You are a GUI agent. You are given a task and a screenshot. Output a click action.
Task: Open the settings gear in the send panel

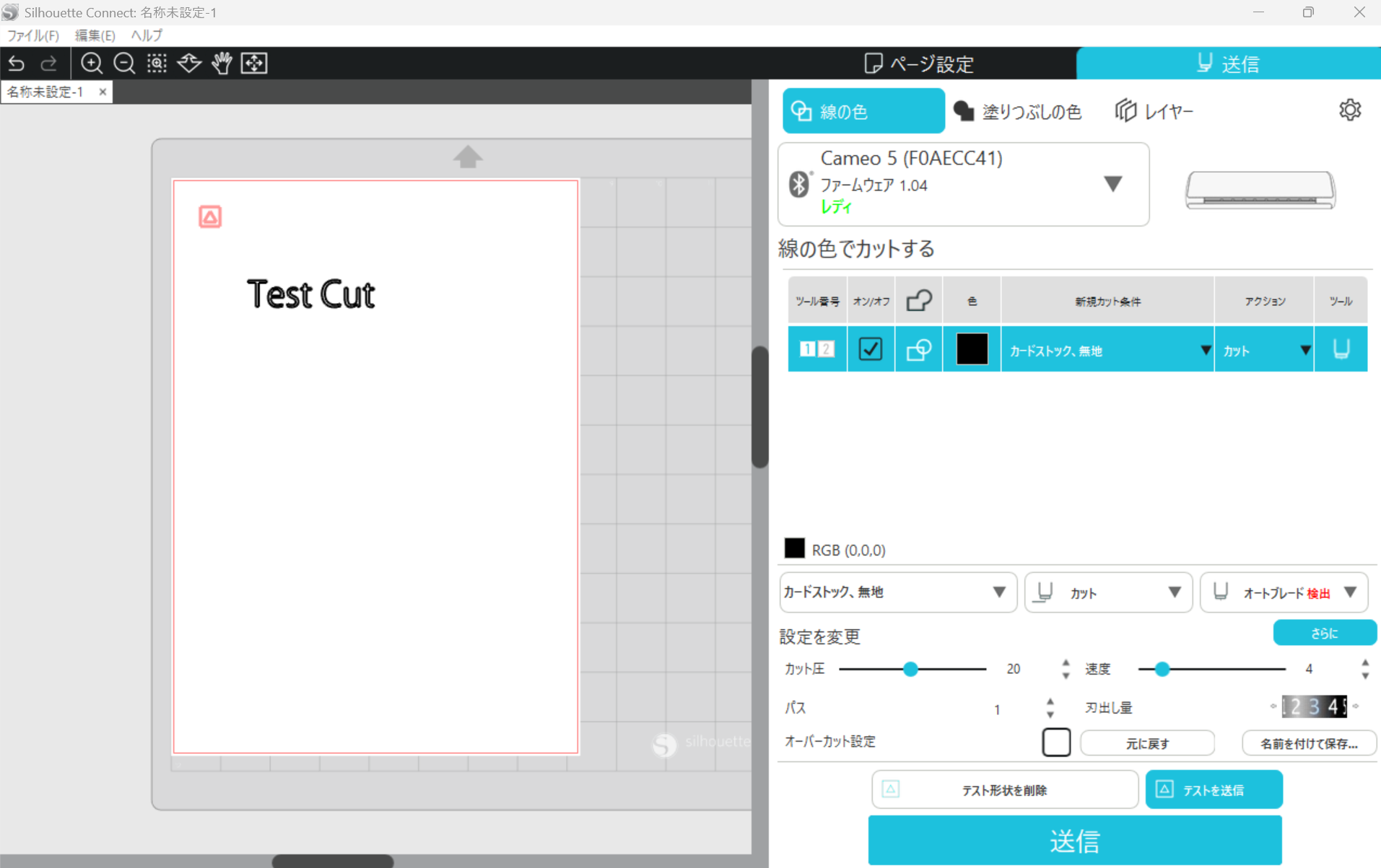tap(1349, 110)
